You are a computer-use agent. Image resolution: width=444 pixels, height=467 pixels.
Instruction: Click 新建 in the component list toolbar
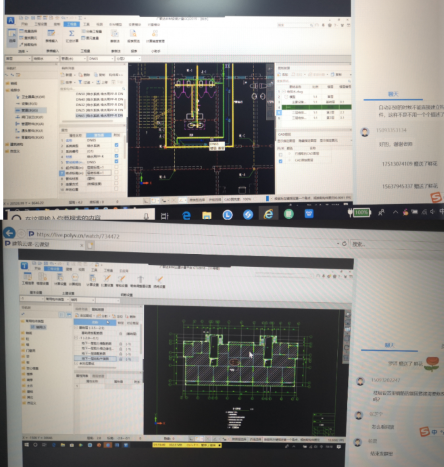click(x=67, y=75)
